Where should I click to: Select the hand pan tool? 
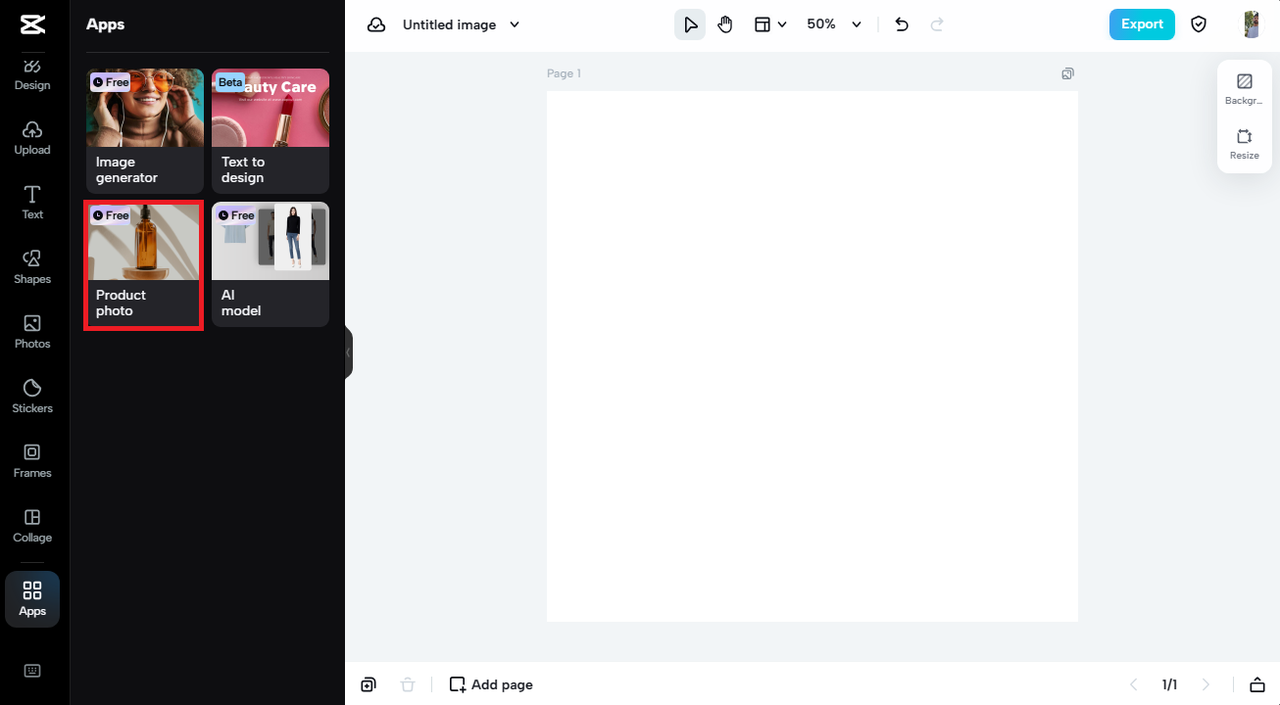pyautogui.click(x=725, y=24)
